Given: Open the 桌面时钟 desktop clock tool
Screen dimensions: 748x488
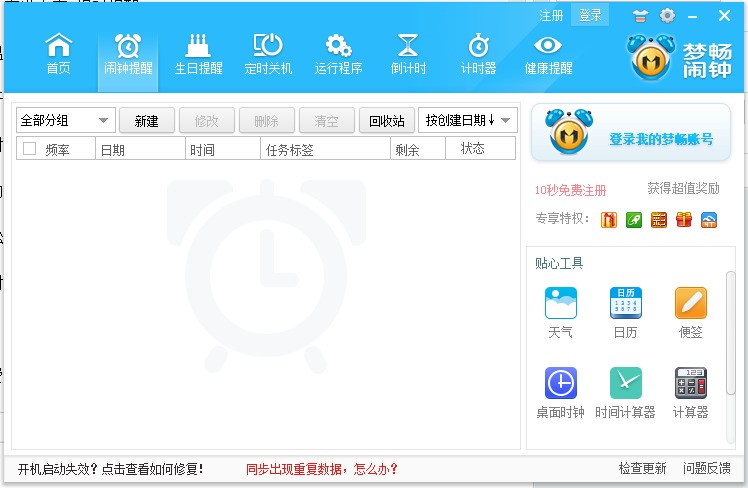Looking at the screenshot, I should click(561, 393).
